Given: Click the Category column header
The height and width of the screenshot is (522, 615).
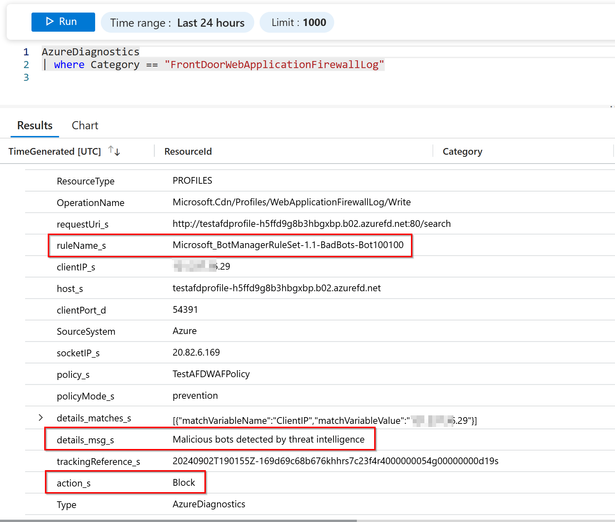Looking at the screenshot, I should point(462,151).
